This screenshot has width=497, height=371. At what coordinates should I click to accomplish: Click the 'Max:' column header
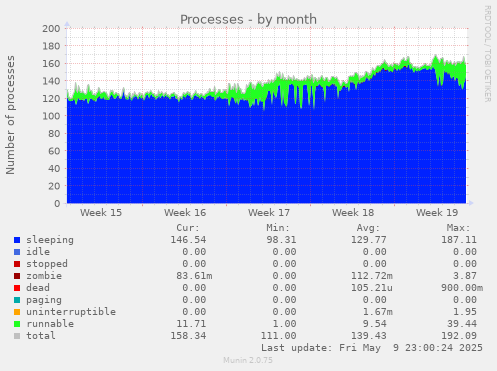click(459, 228)
